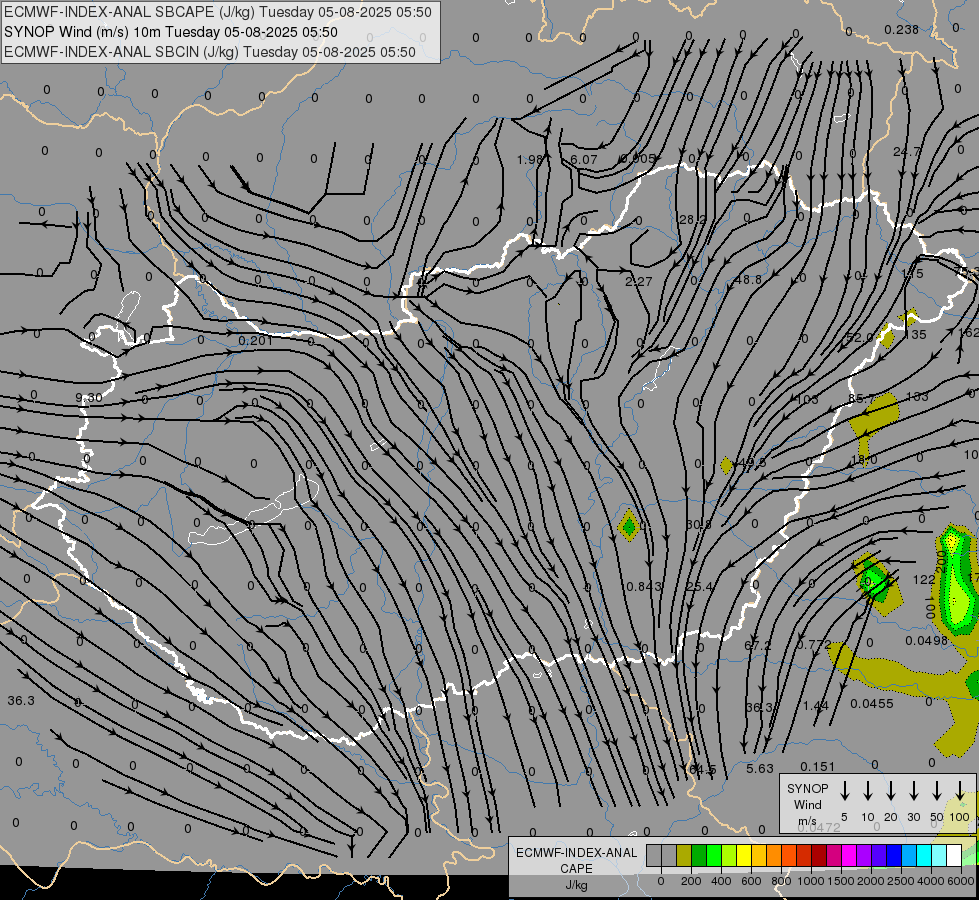Click the SYNOP Wind 10m header line
979x900 pixels.
point(170,32)
